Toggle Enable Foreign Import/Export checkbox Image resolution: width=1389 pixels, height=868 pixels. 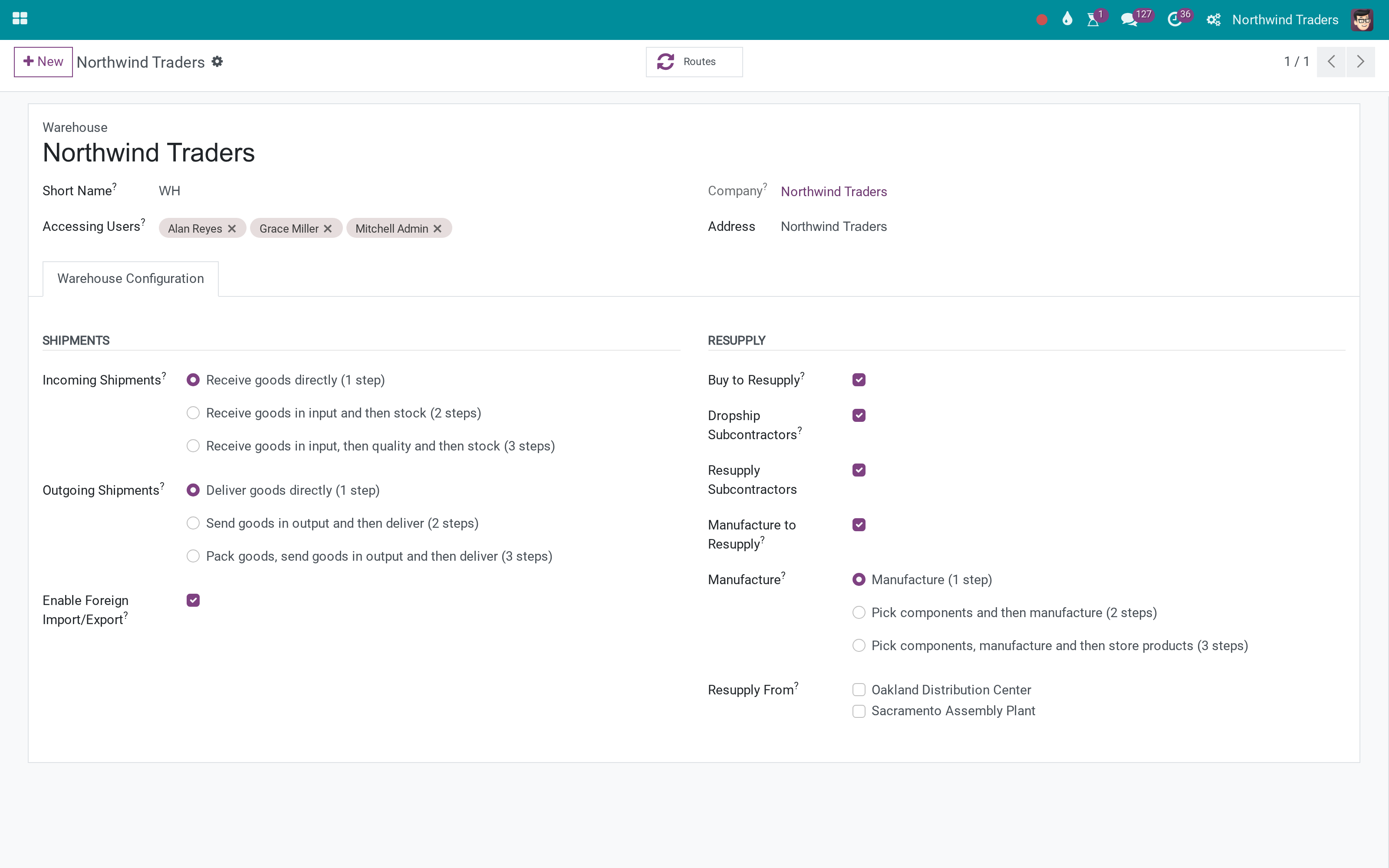(x=193, y=601)
